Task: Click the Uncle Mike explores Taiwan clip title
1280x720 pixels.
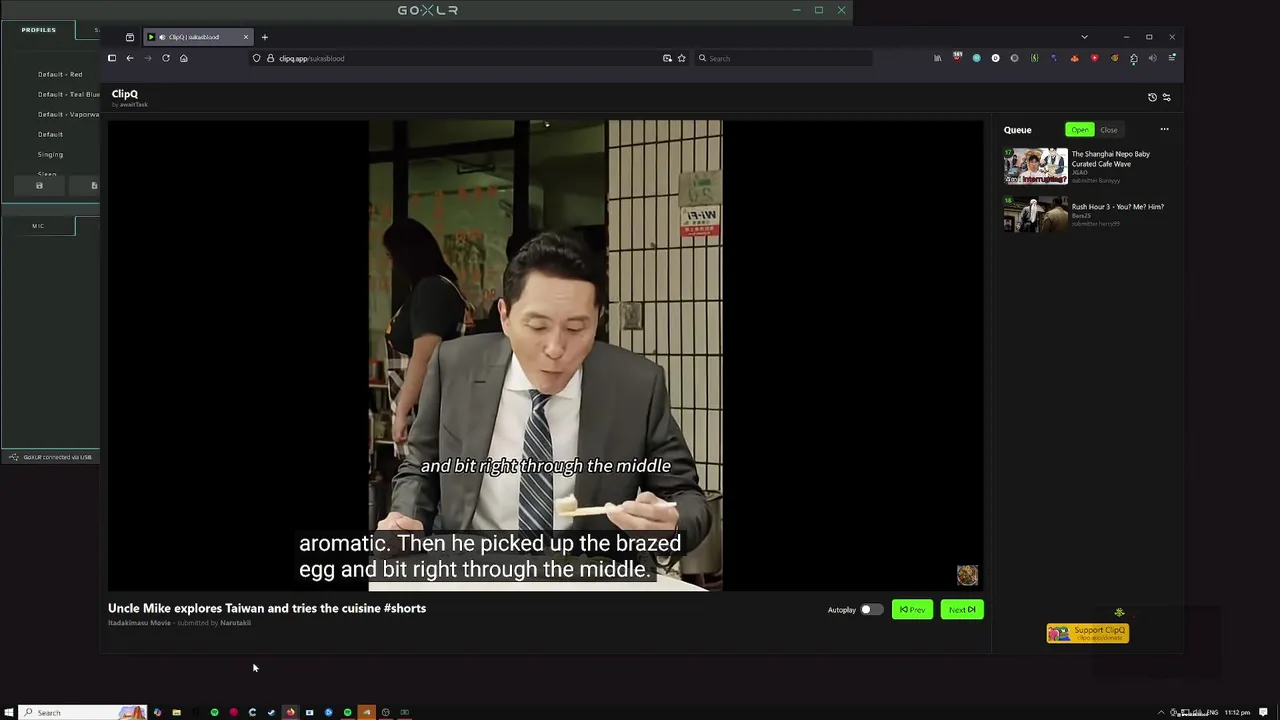Action: coord(267,608)
